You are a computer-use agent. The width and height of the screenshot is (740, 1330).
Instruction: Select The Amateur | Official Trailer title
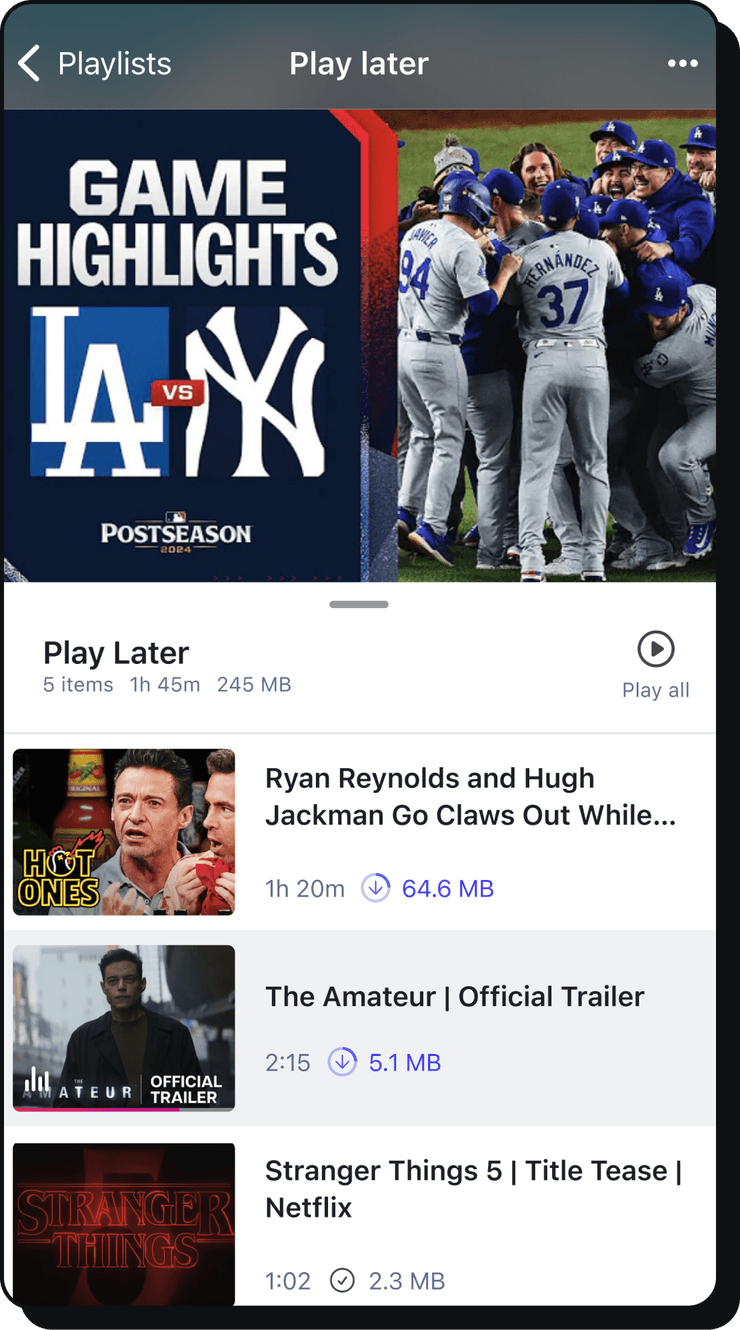coord(455,996)
